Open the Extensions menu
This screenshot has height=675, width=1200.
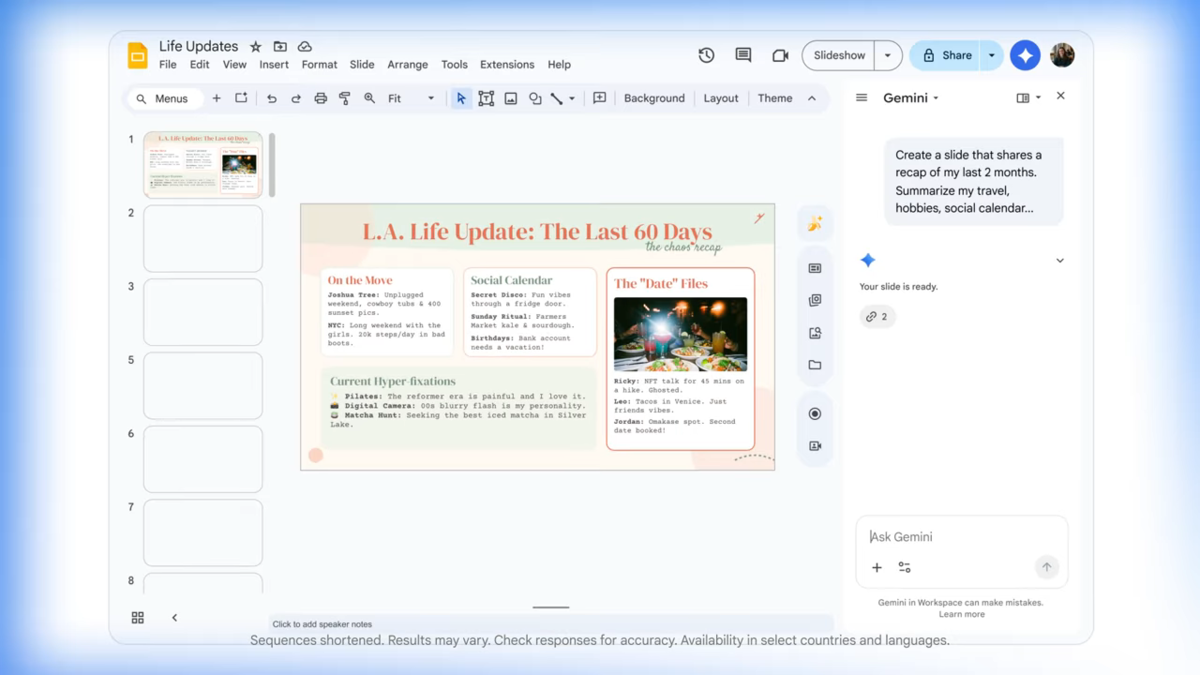(x=507, y=65)
